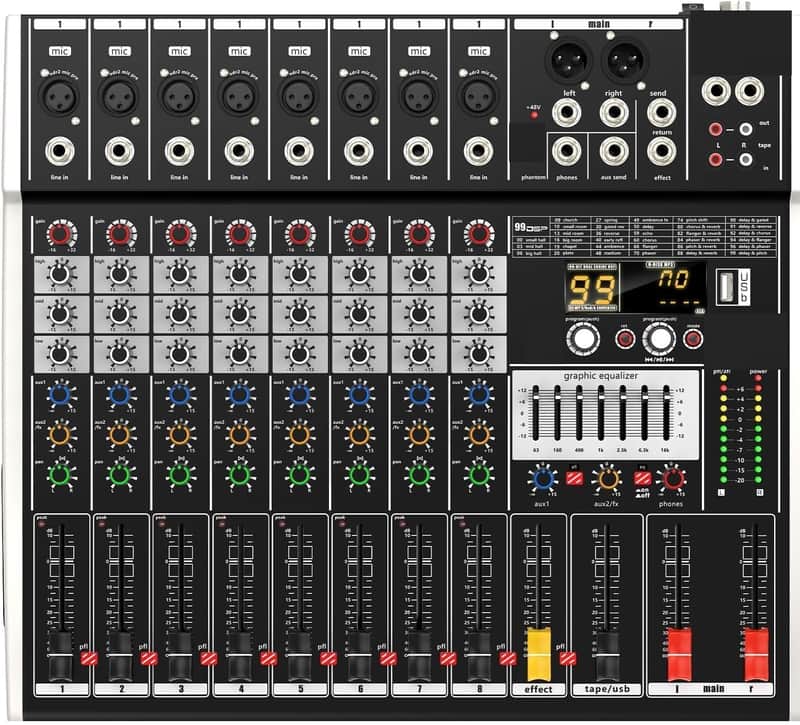Screen dimensions: 800x725
Task: Click the round red mode button
Action: [692, 339]
